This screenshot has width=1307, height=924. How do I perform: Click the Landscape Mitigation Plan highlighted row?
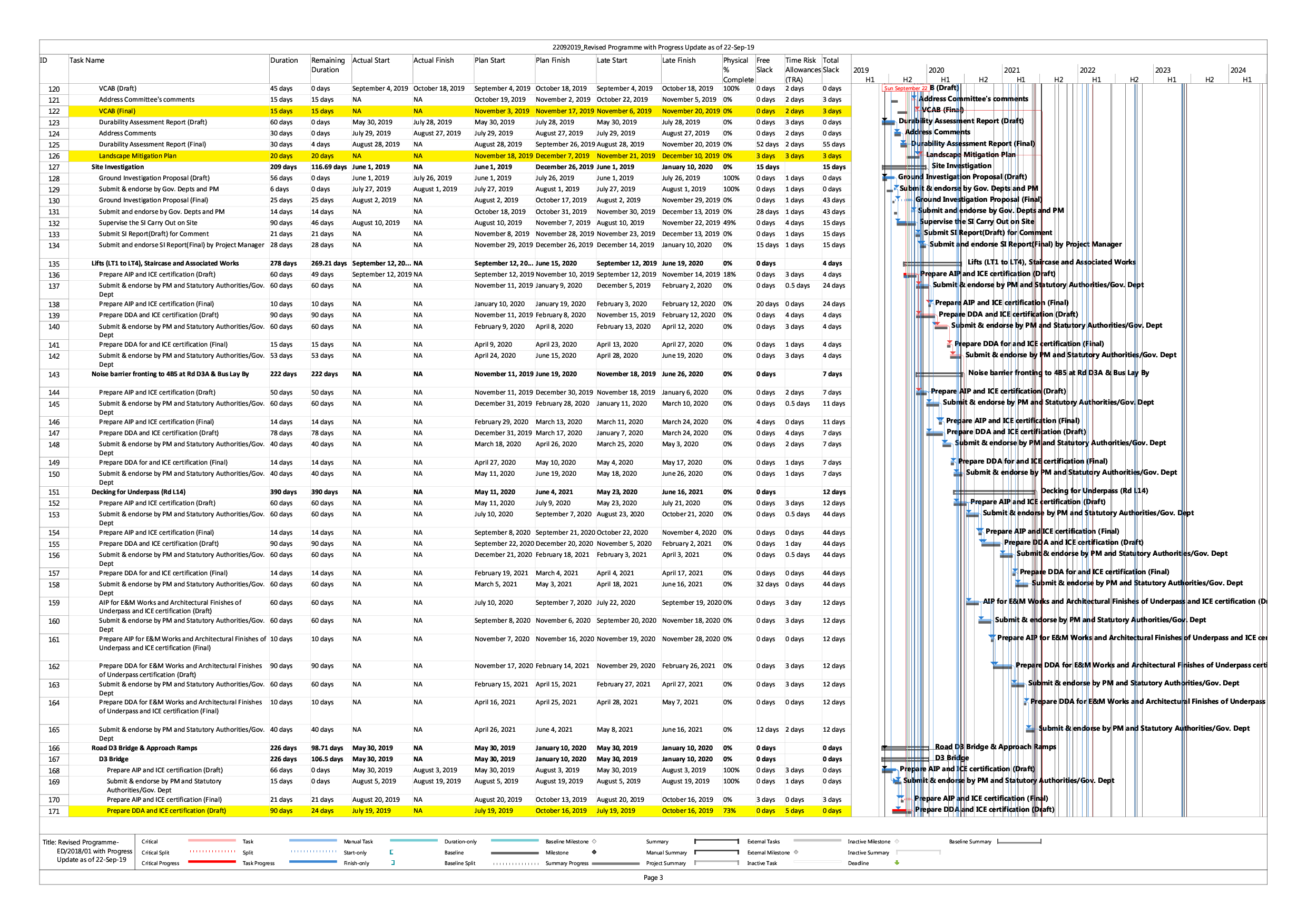137,155
